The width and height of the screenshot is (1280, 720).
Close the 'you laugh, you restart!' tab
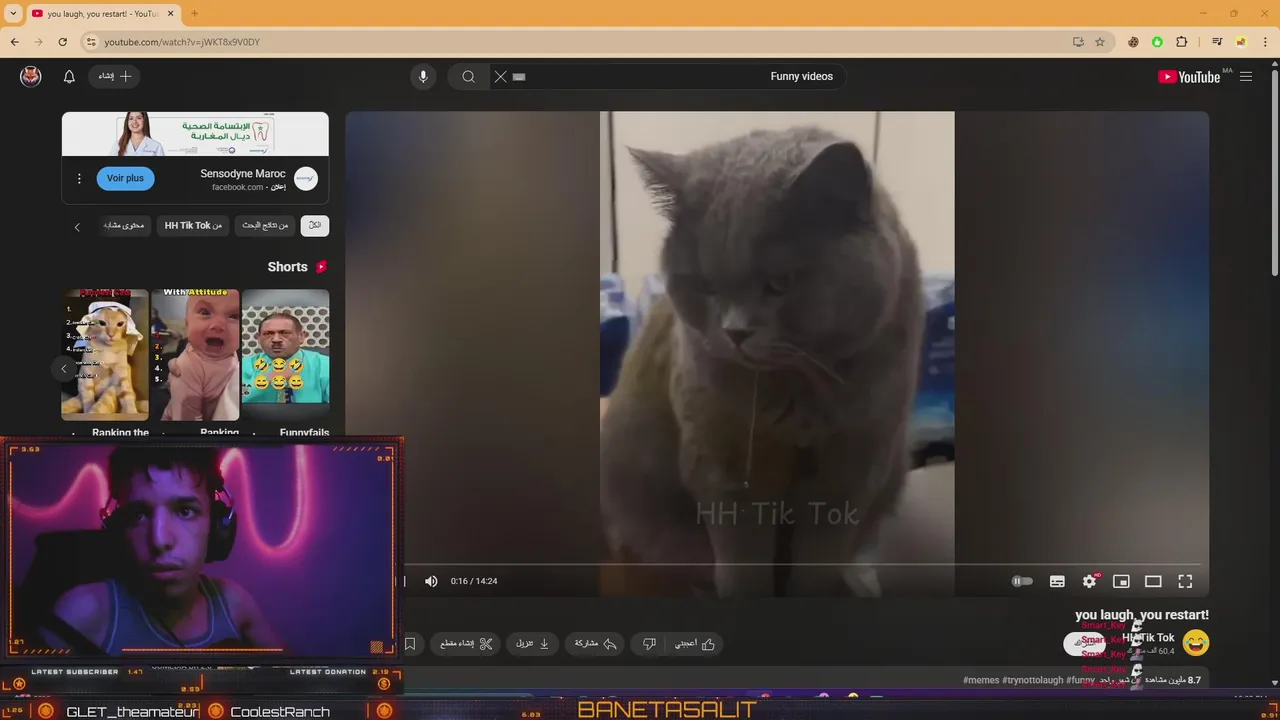171,14
